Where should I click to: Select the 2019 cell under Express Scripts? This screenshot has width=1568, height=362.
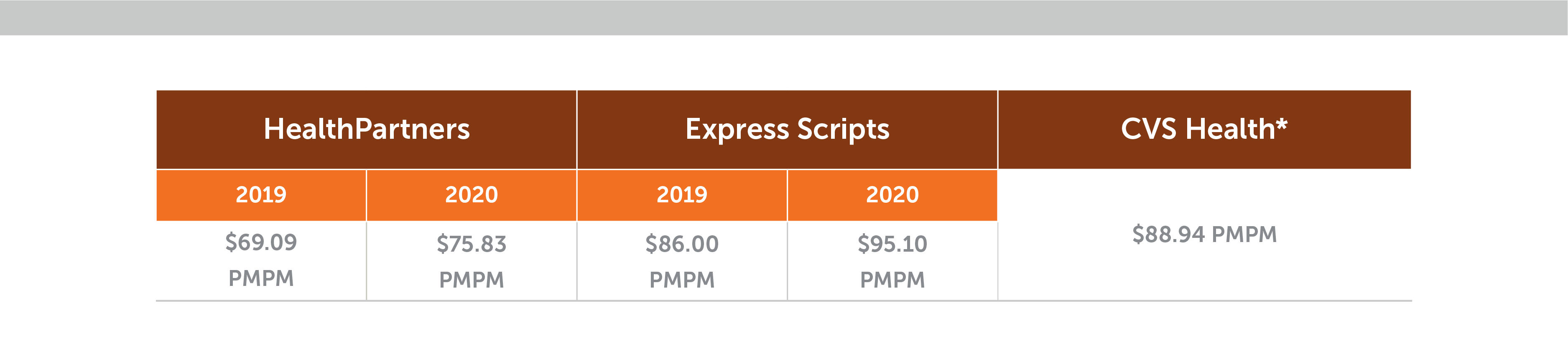(x=682, y=195)
